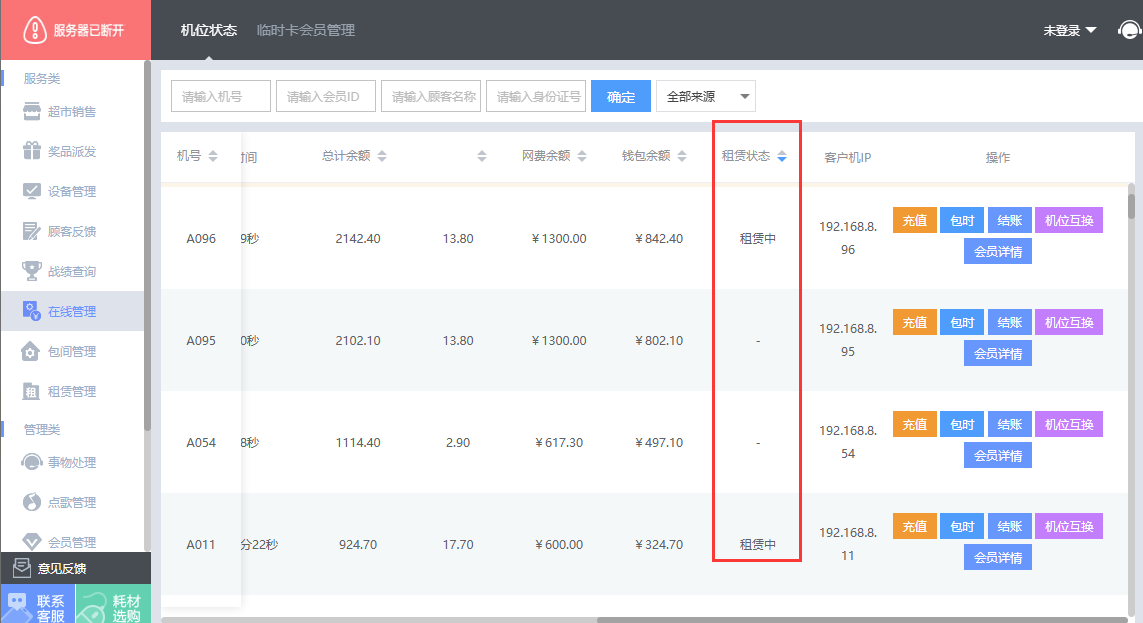Viewport: 1143px width, 623px height.
Task: Open 奖品派发 gift icon in sidebar
Action: point(31,151)
